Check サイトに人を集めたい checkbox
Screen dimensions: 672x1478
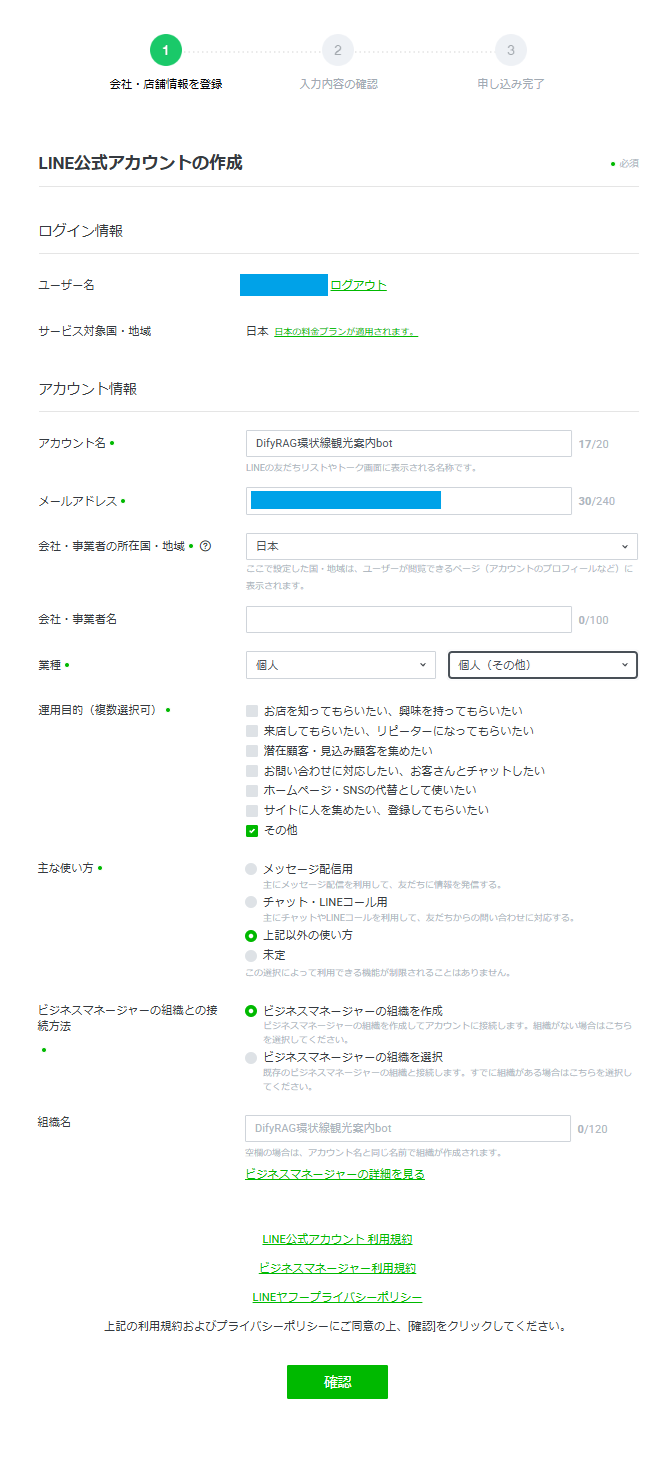tap(252, 810)
